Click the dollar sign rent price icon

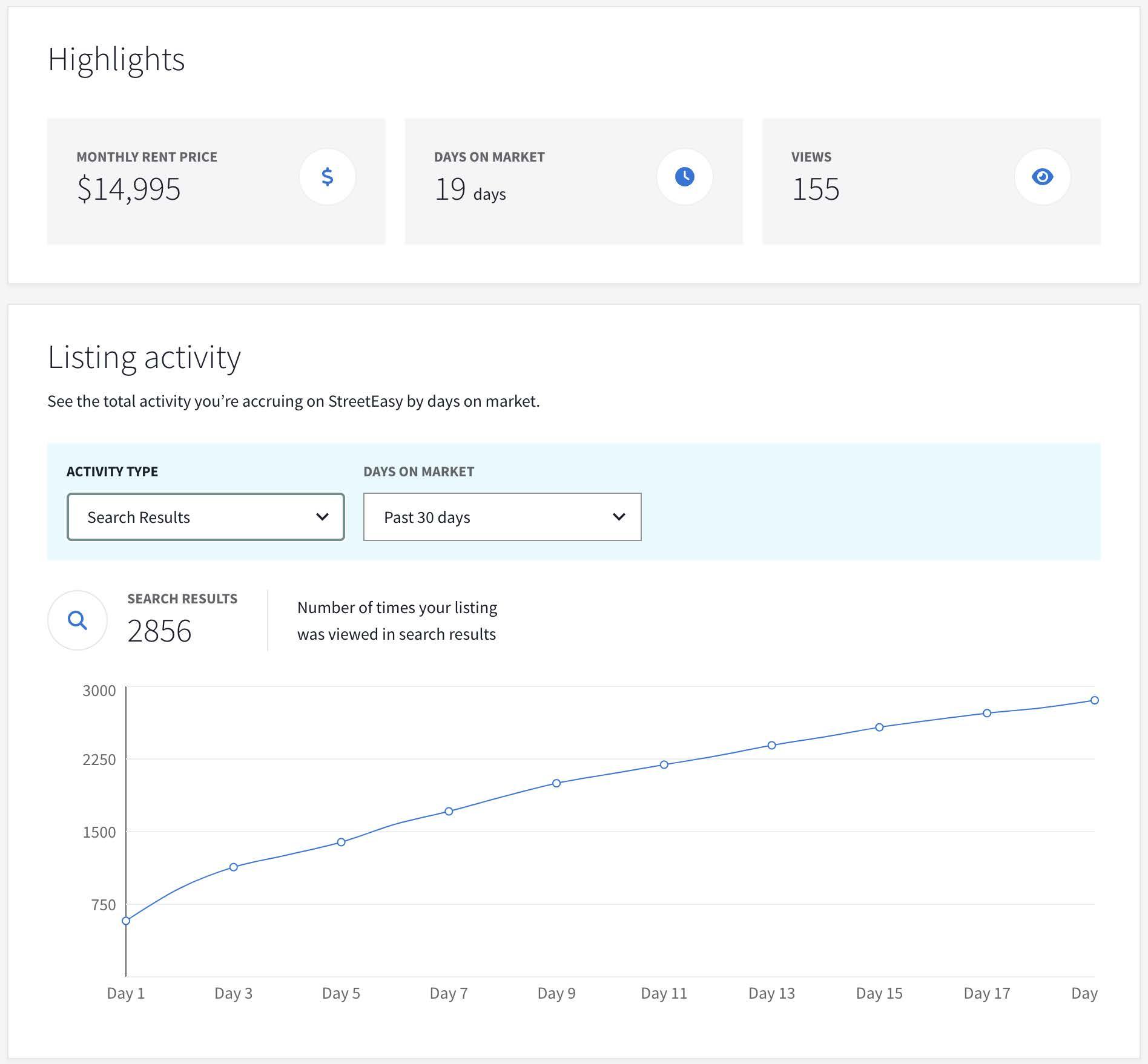pos(327,177)
